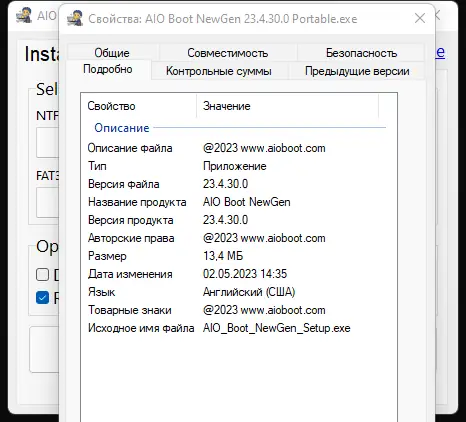The width and height of the screenshot is (466, 422).
Task: Click the AIO Boot icon in Properties title bar
Action: pyautogui.click(x=75, y=19)
